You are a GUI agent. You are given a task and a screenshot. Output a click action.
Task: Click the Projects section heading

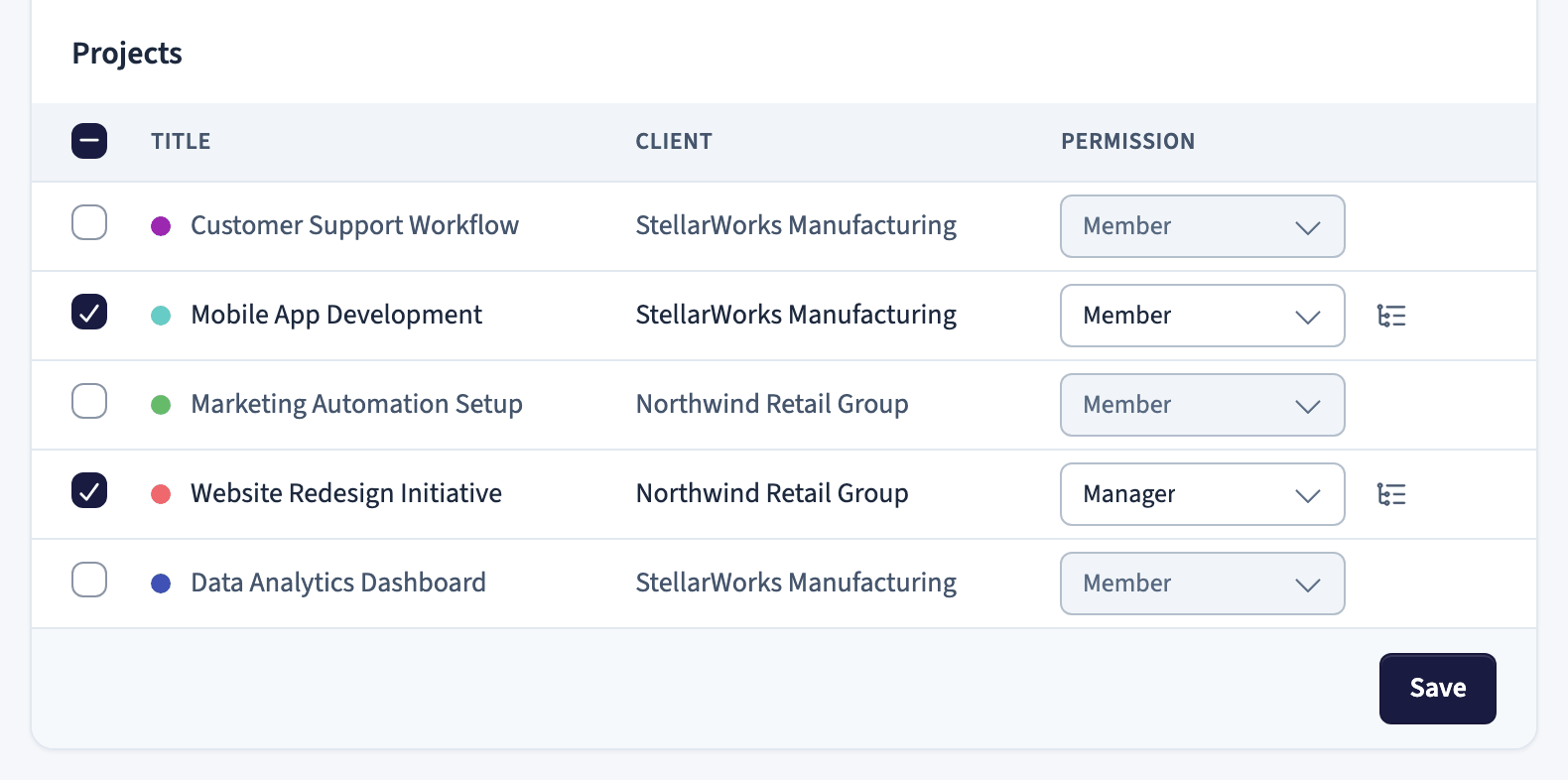point(127,54)
